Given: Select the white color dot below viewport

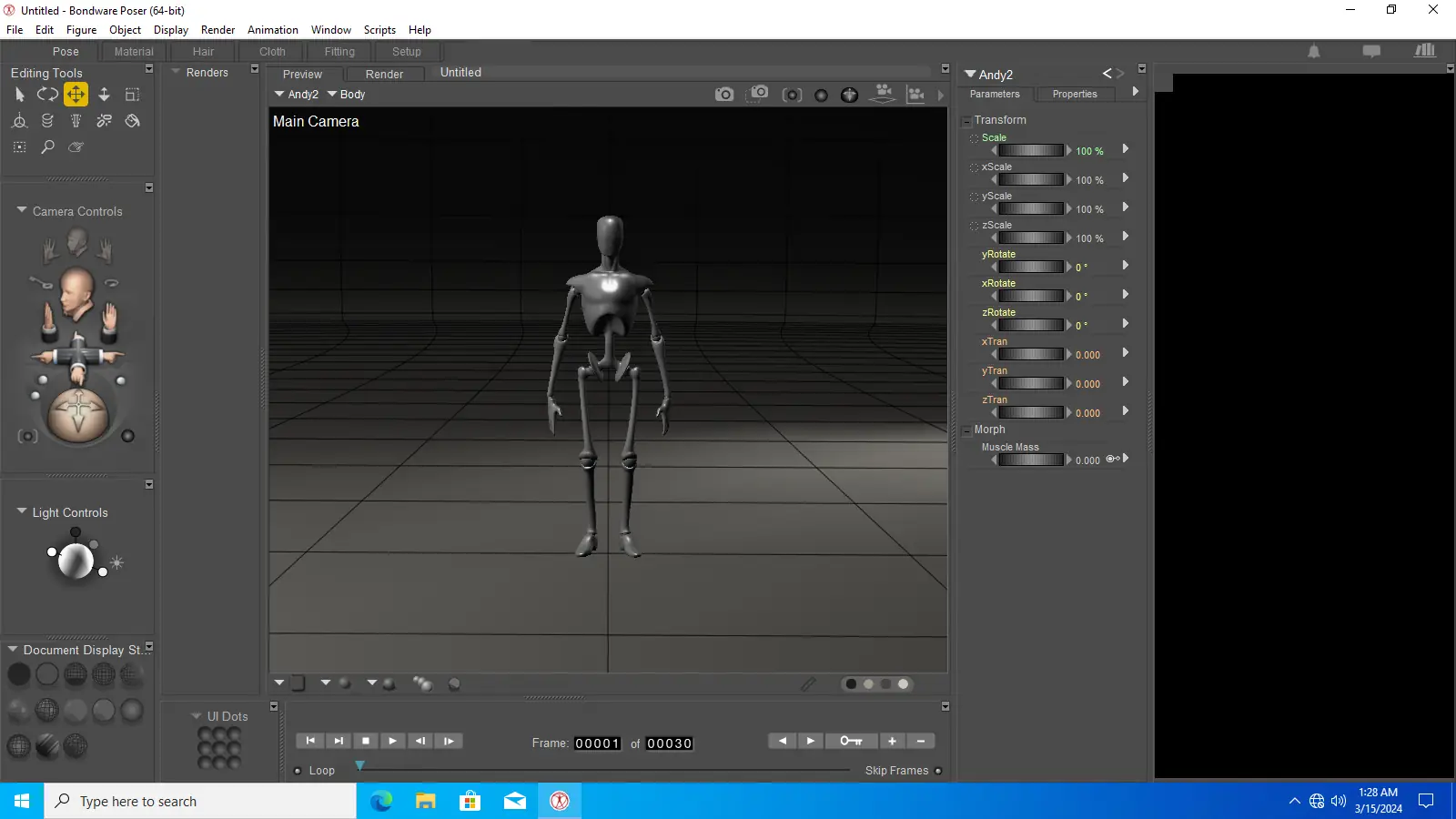Looking at the screenshot, I should [x=903, y=684].
